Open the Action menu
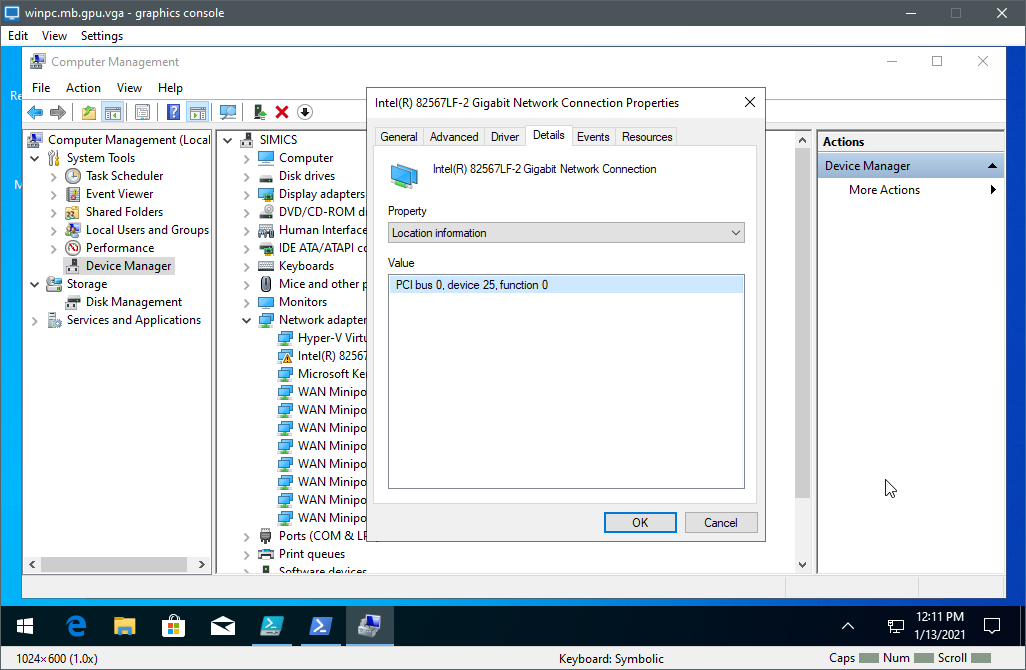The image size is (1026, 670). click(83, 88)
